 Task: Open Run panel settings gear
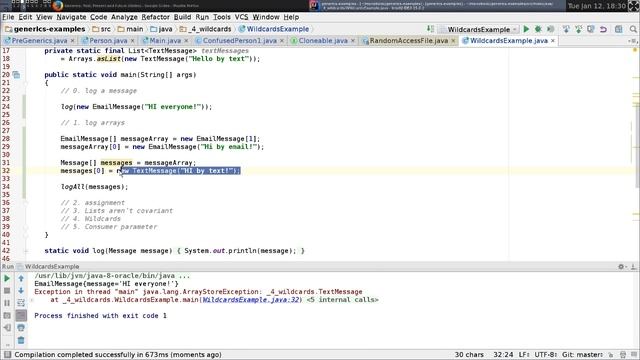pos(621,267)
